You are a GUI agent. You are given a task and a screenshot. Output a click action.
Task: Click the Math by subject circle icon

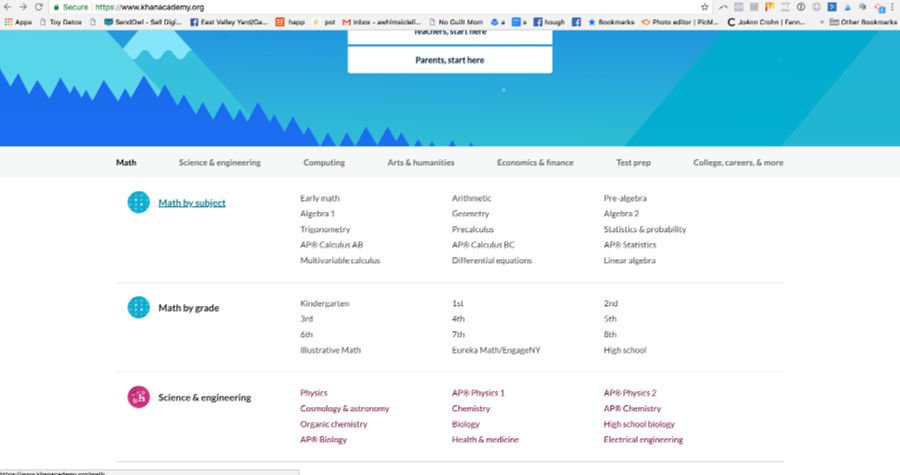point(138,203)
